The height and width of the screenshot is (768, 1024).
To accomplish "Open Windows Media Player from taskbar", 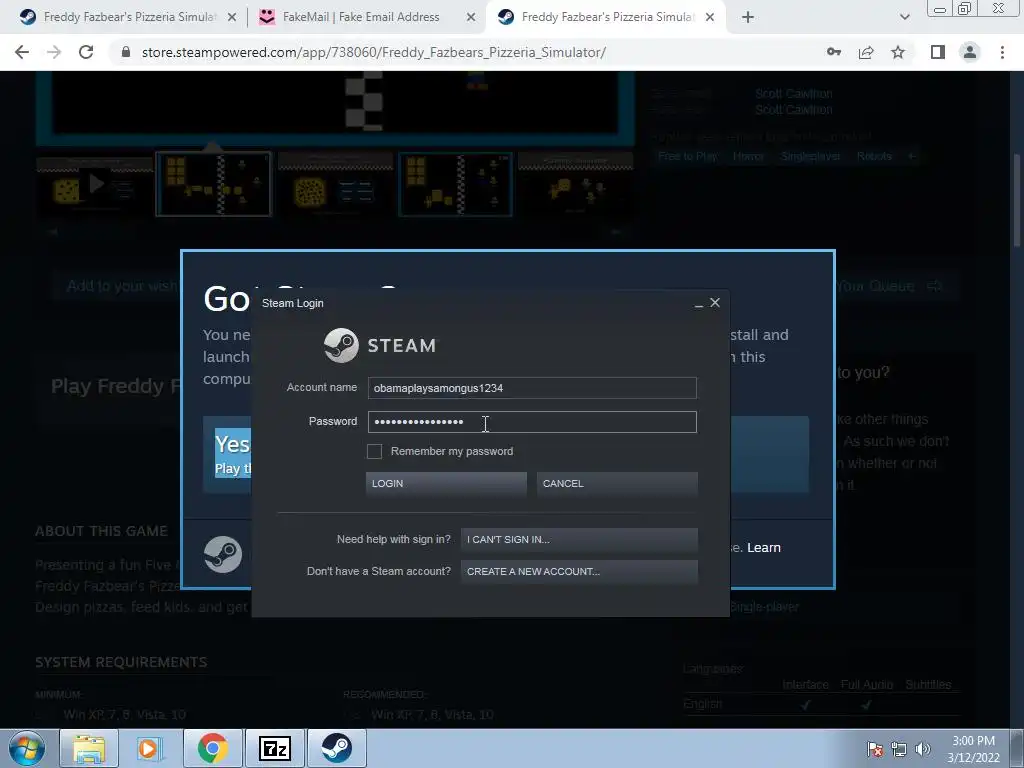I will click(149, 748).
